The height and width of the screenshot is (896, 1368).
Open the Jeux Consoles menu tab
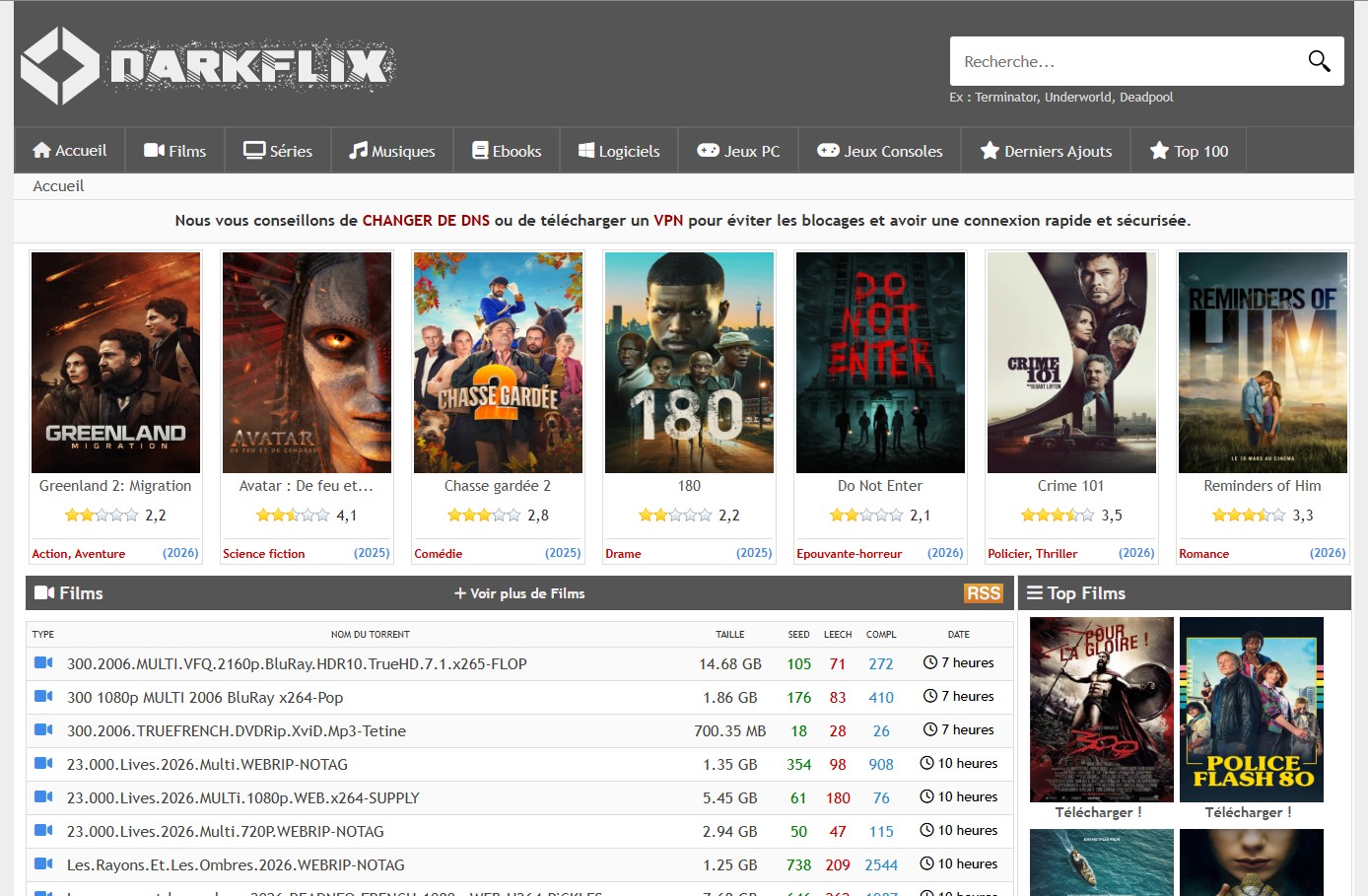coord(880,151)
